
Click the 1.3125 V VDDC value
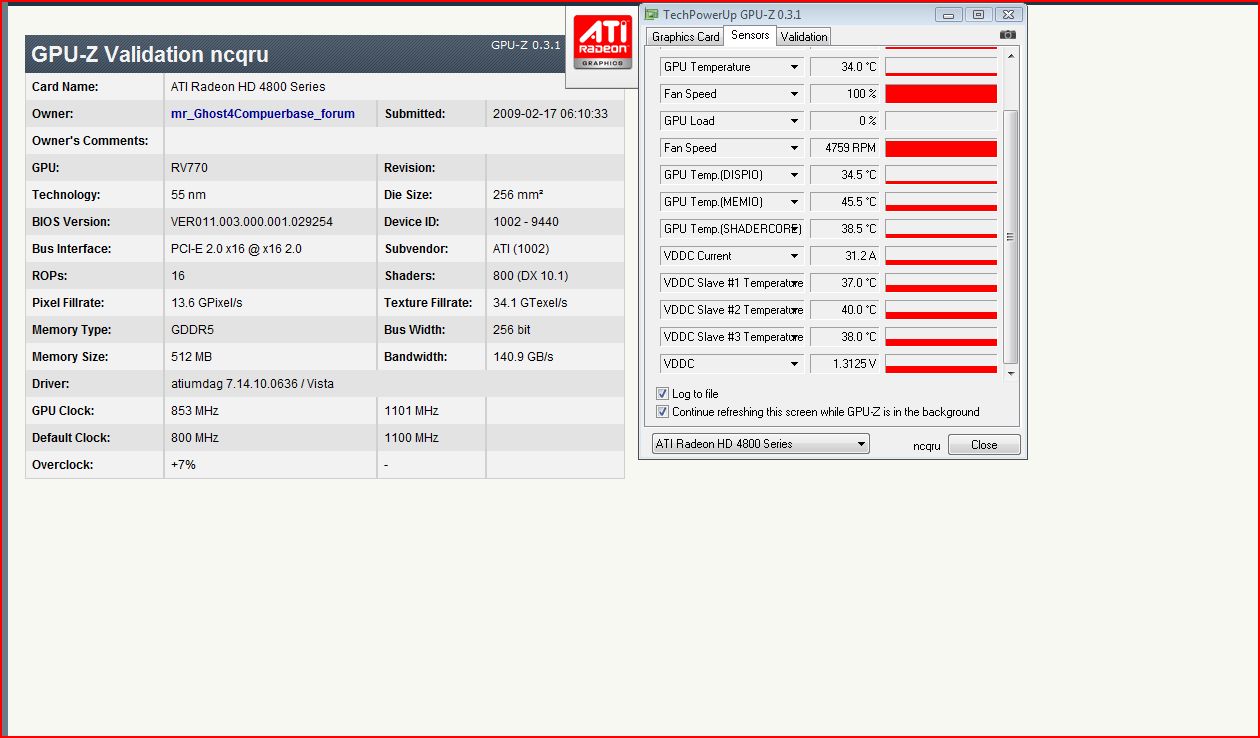845,364
